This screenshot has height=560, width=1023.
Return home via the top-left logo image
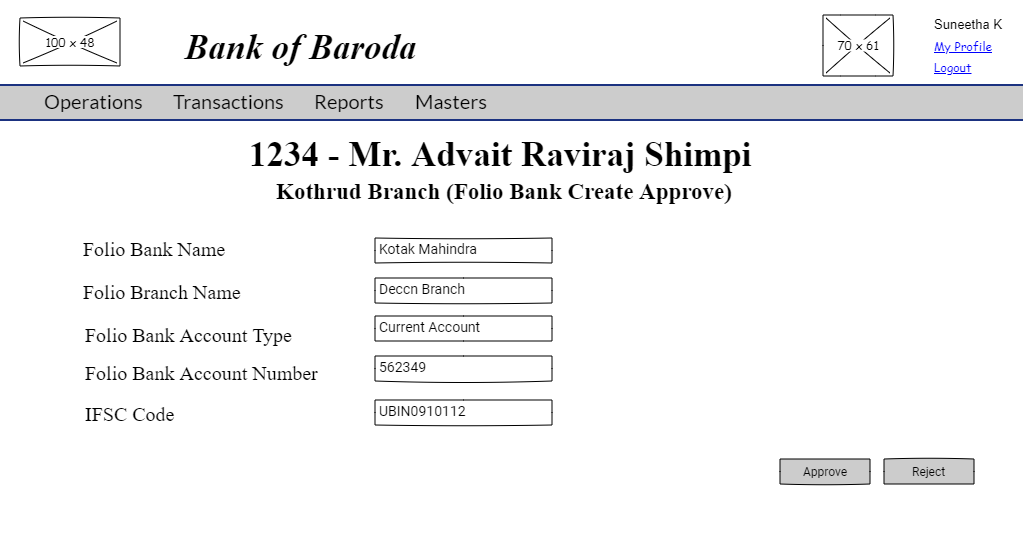[69, 42]
